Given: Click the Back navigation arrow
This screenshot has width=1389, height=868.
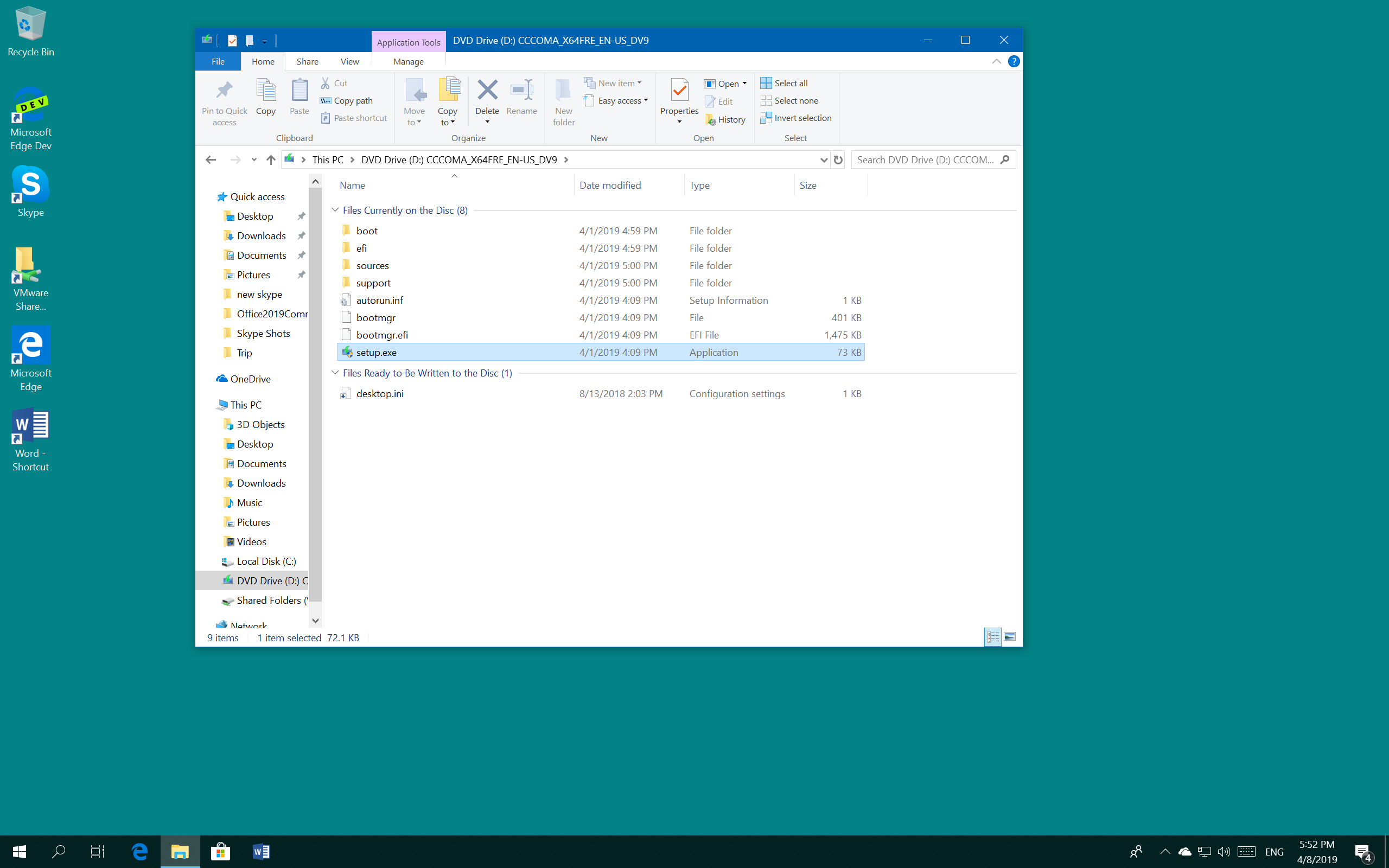Looking at the screenshot, I should (x=211, y=159).
